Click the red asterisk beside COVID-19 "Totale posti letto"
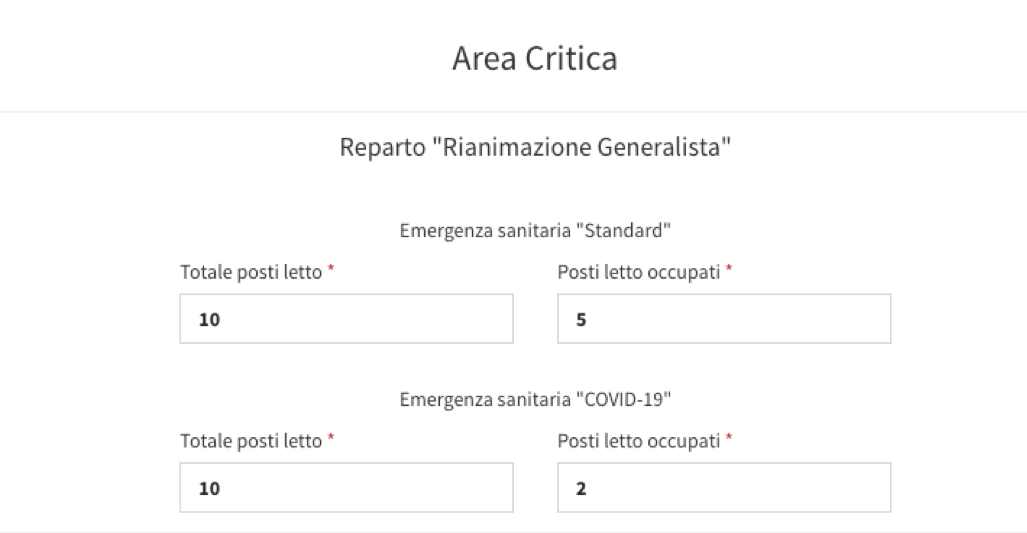The height and width of the screenshot is (533, 1027). (331, 437)
